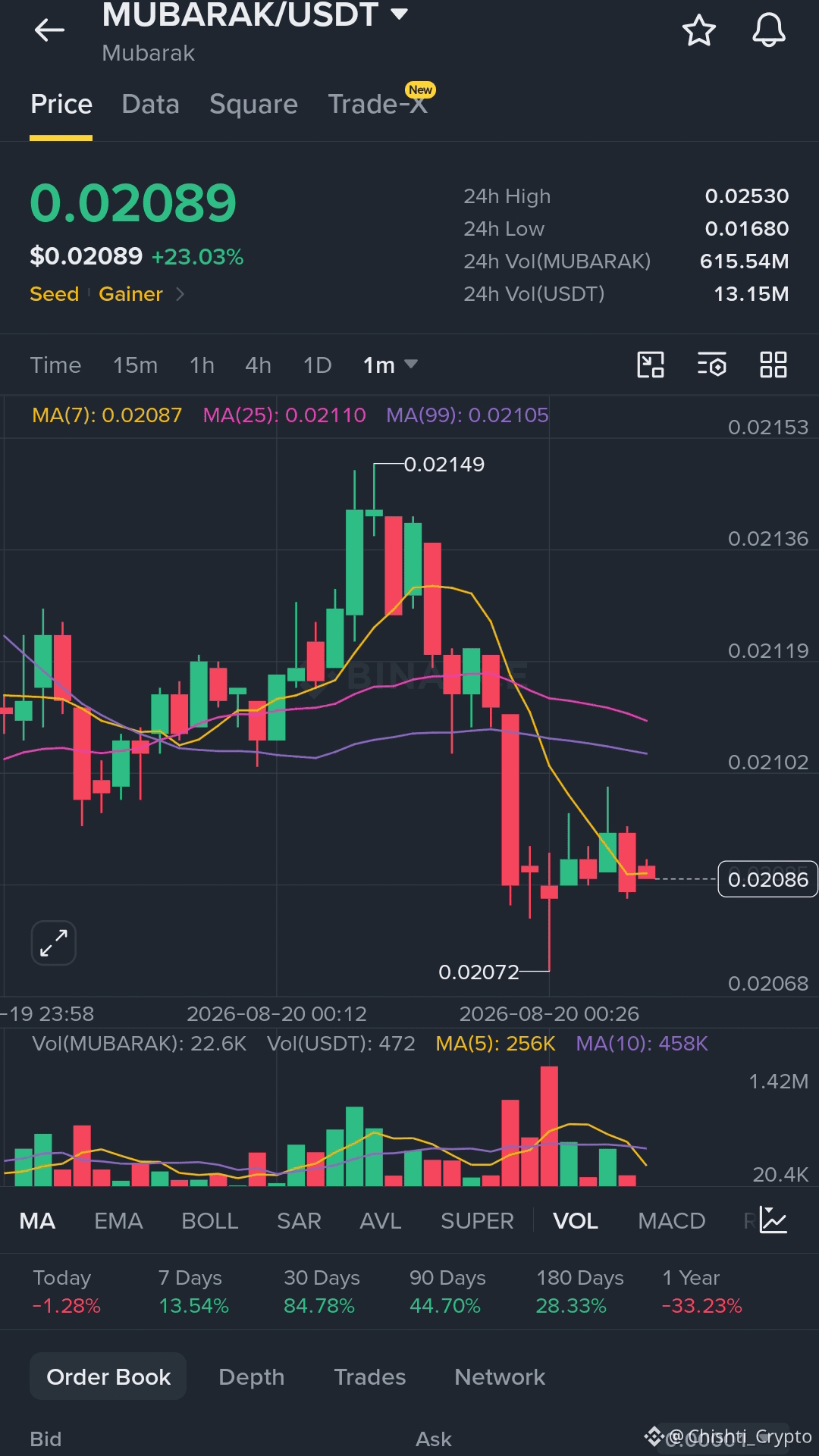Toggle the BOLL indicator

(210, 1220)
